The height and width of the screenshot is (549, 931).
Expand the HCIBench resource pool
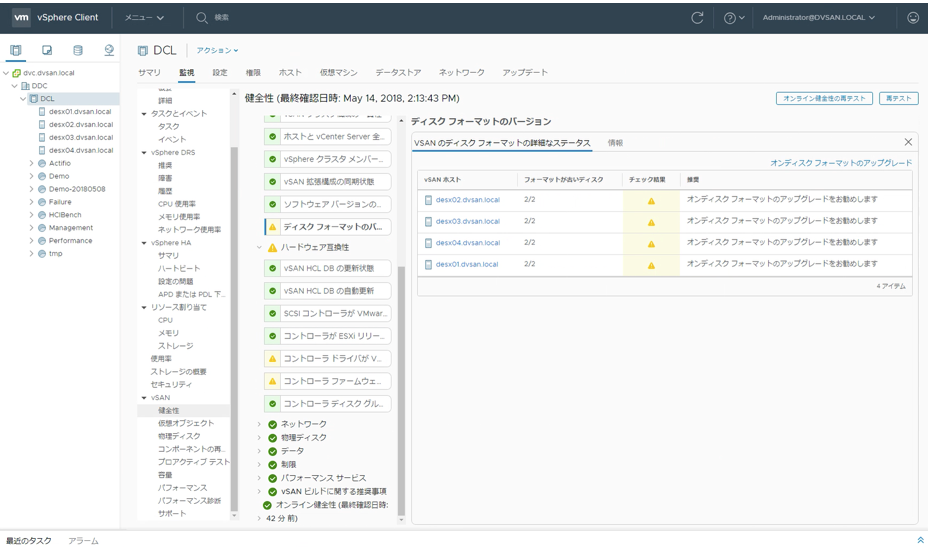click(x=31, y=215)
